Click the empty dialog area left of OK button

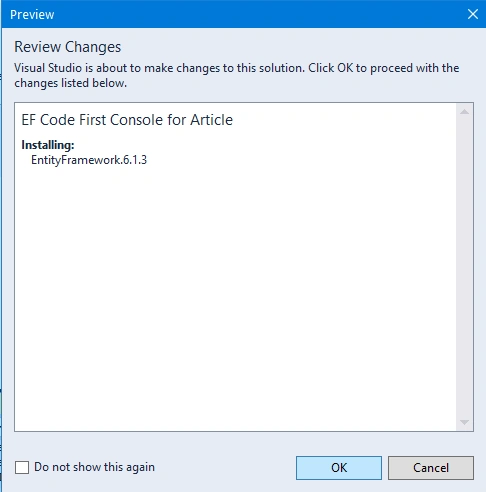click(225, 467)
